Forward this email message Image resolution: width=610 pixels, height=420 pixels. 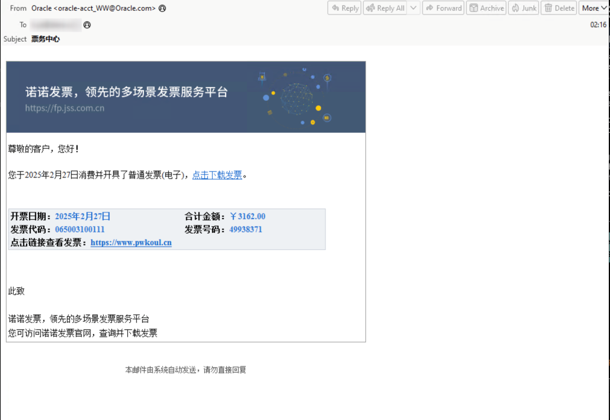point(443,8)
